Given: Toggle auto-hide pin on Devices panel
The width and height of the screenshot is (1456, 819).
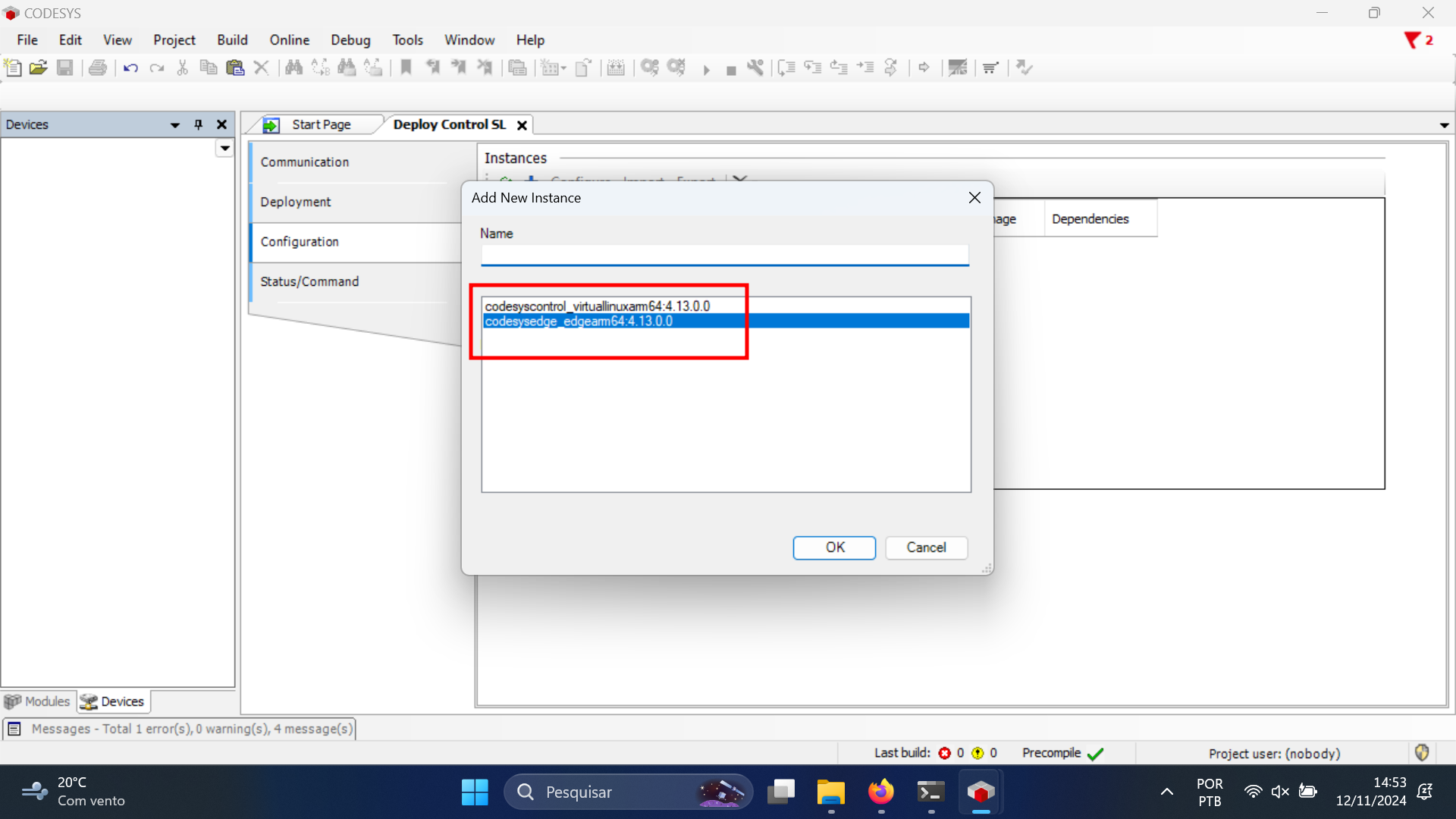Looking at the screenshot, I should click(199, 124).
